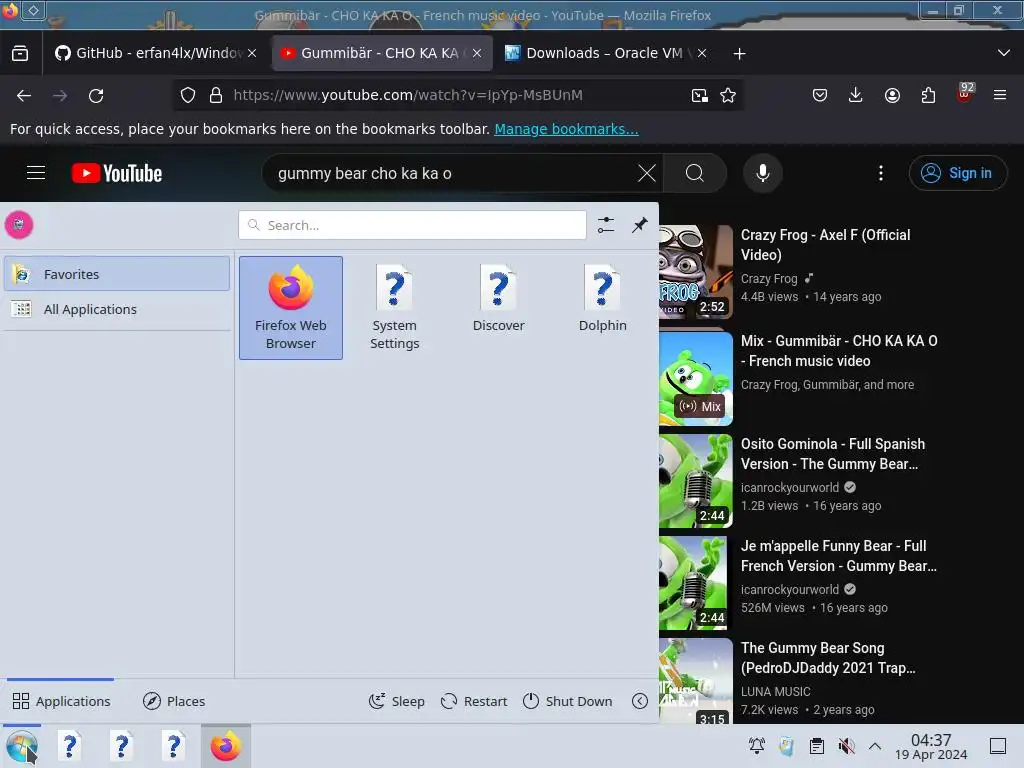Viewport: 1024px width, 768px height.
Task: Close the Gummibär YouTube tab
Action: point(477,54)
